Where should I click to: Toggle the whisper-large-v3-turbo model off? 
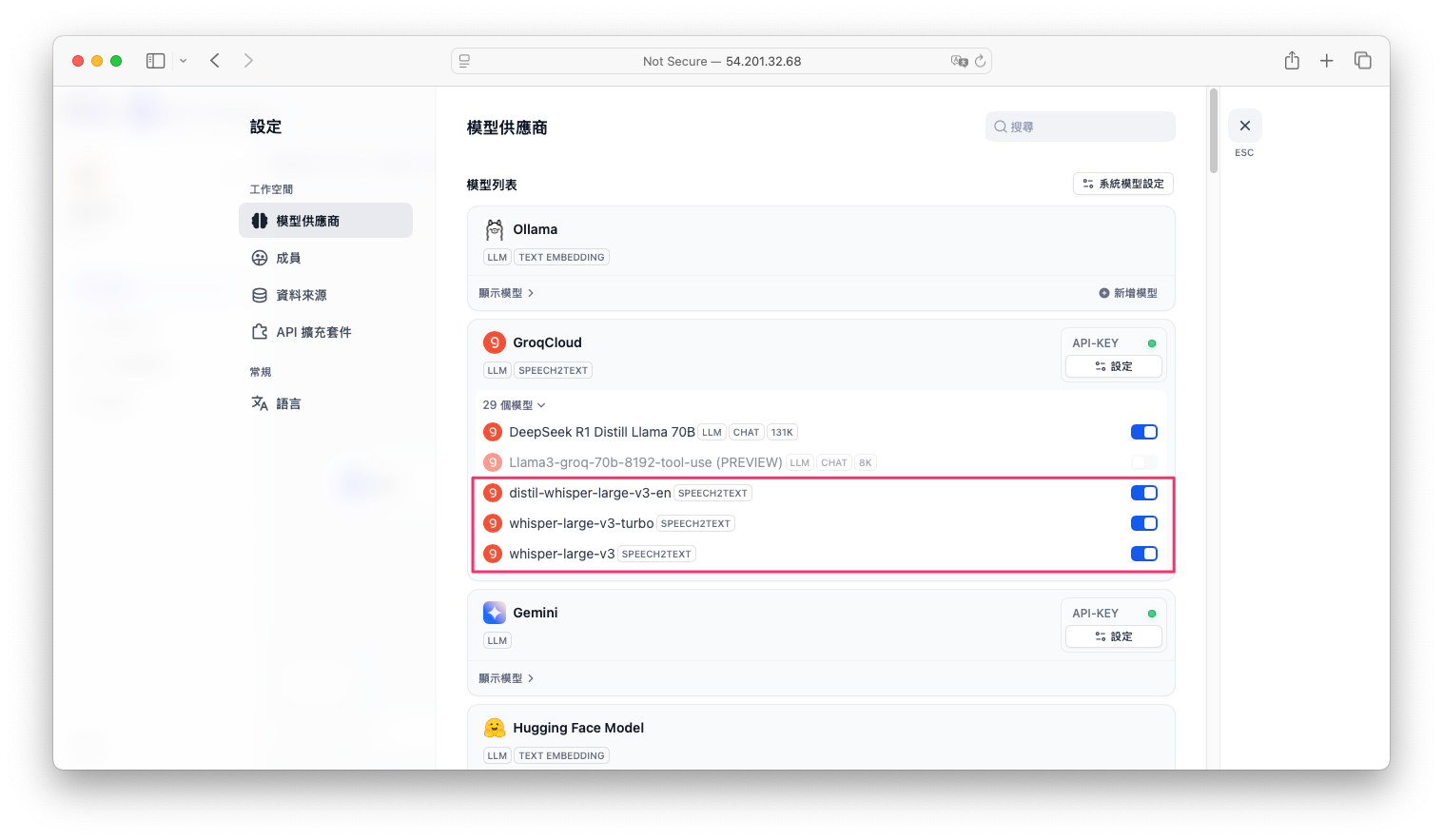[1143, 523]
